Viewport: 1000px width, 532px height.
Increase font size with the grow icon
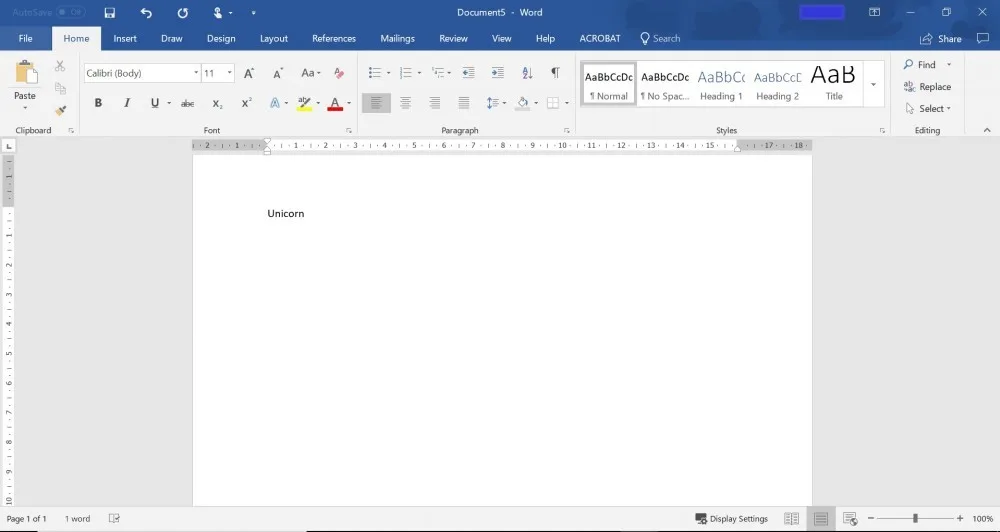249,73
